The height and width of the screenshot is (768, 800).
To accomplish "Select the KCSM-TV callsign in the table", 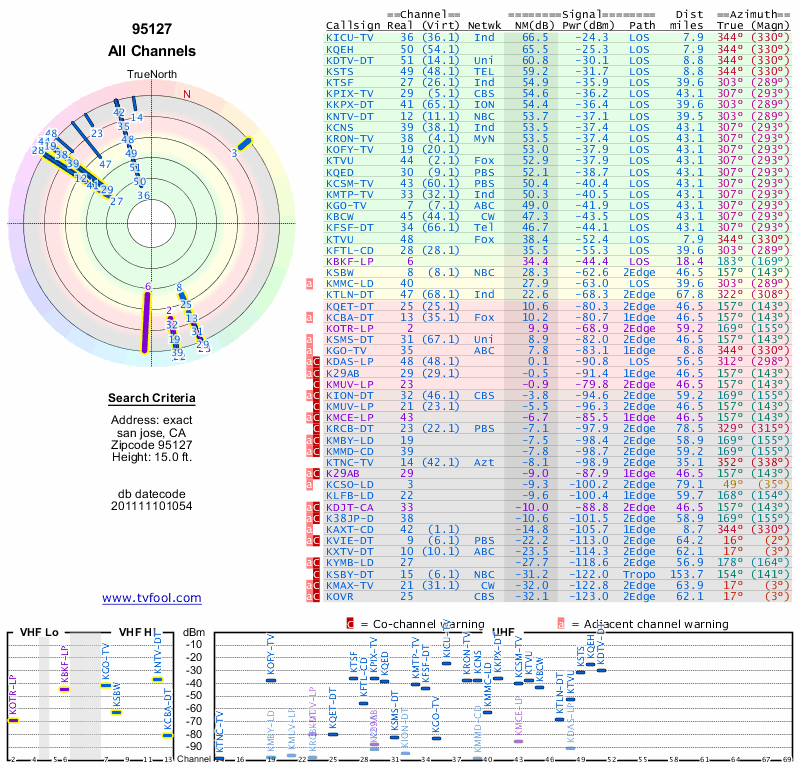I will point(349,184).
